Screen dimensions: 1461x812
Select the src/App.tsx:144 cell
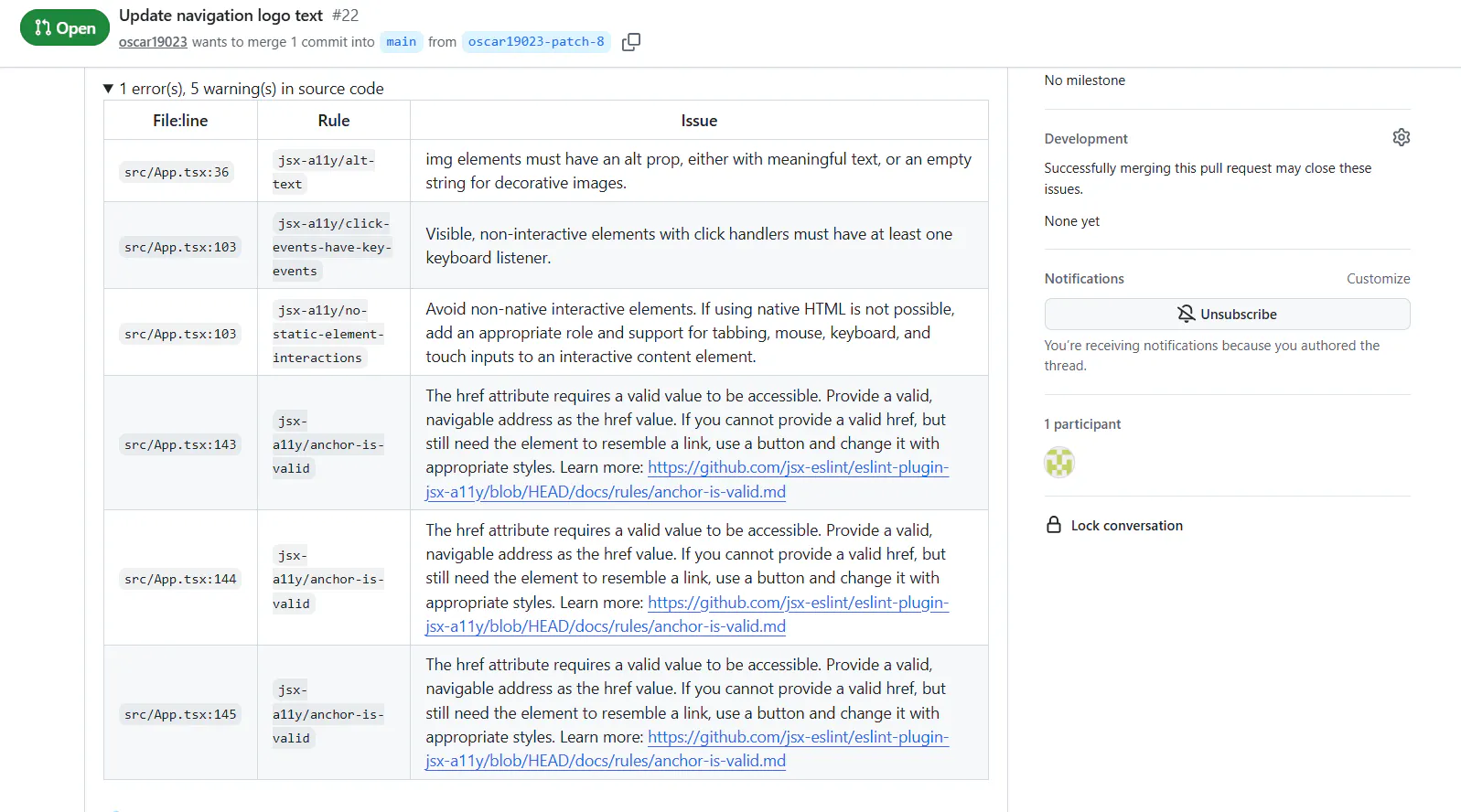pos(180,579)
